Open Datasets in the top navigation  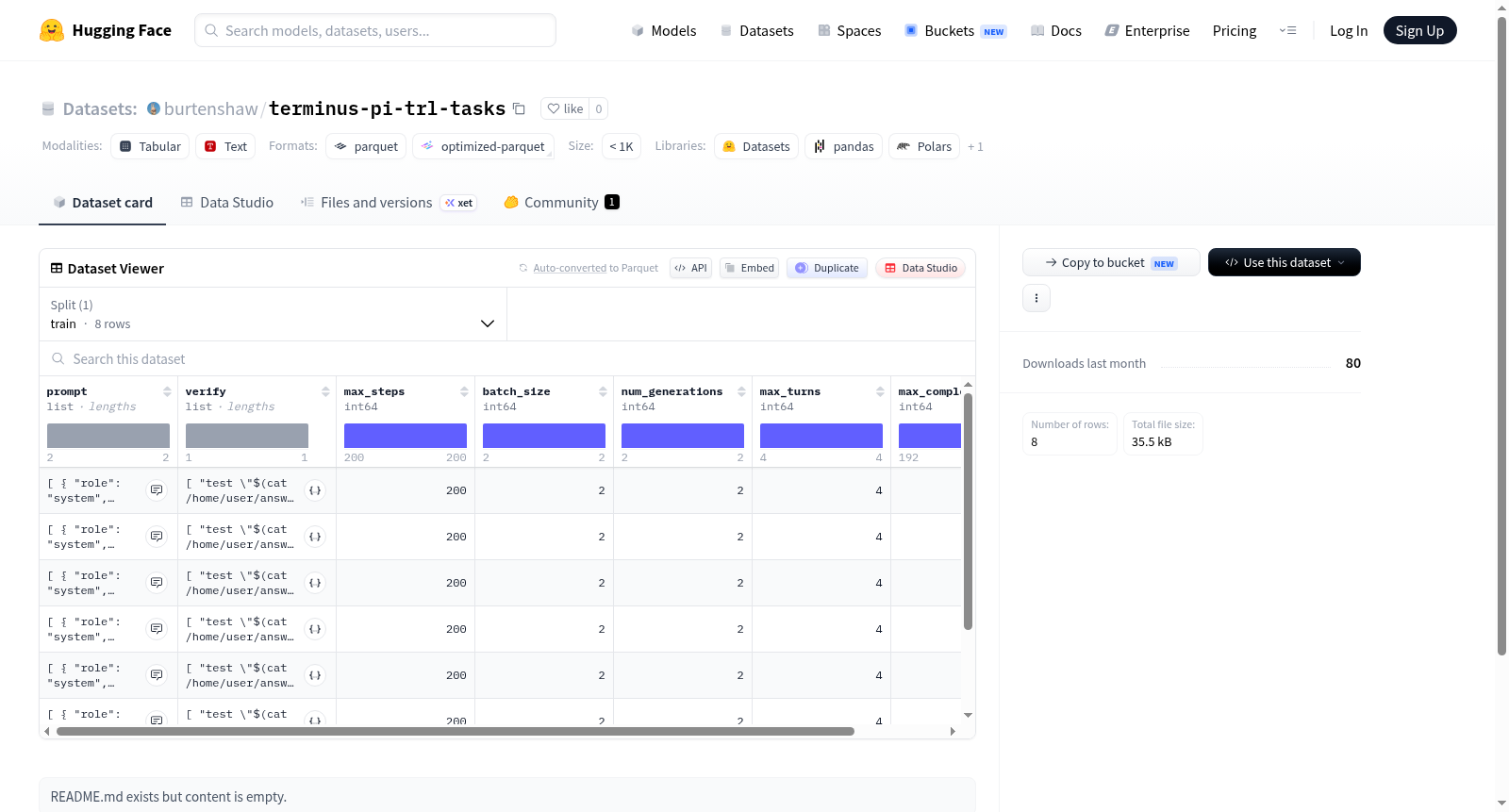(x=757, y=30)
